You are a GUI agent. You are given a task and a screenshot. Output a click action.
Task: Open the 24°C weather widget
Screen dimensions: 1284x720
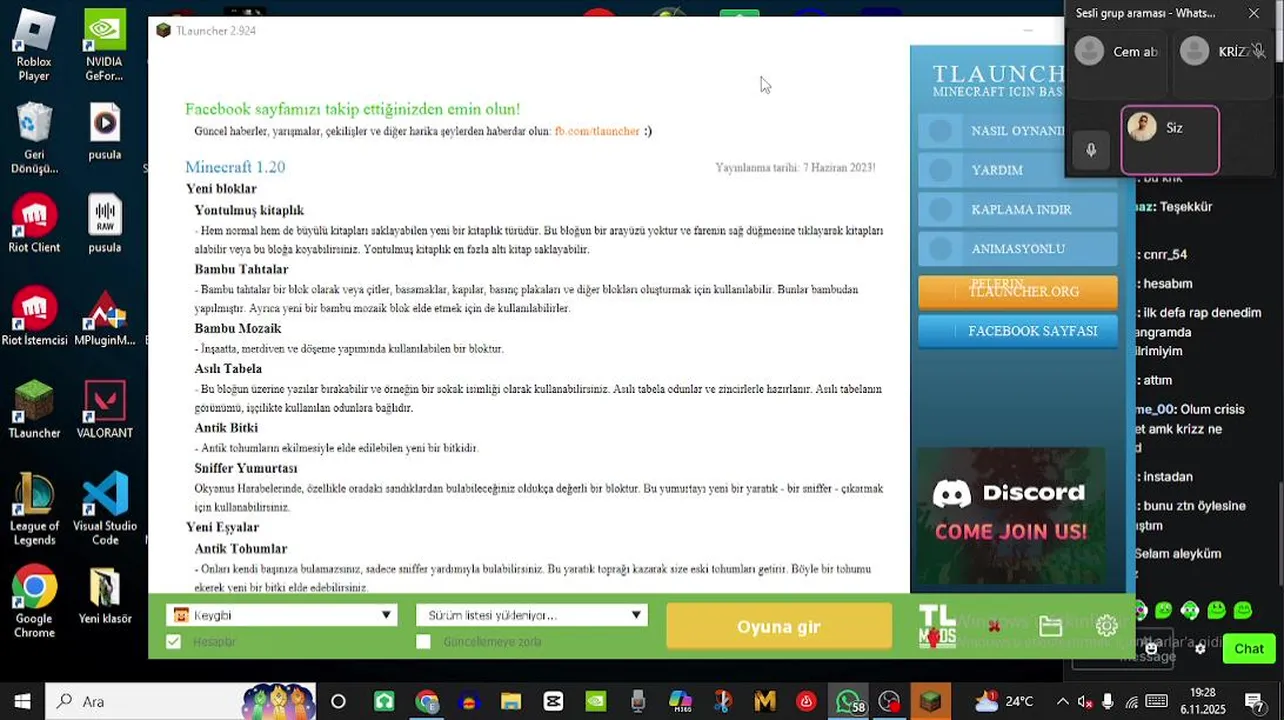coord(1004,701)
